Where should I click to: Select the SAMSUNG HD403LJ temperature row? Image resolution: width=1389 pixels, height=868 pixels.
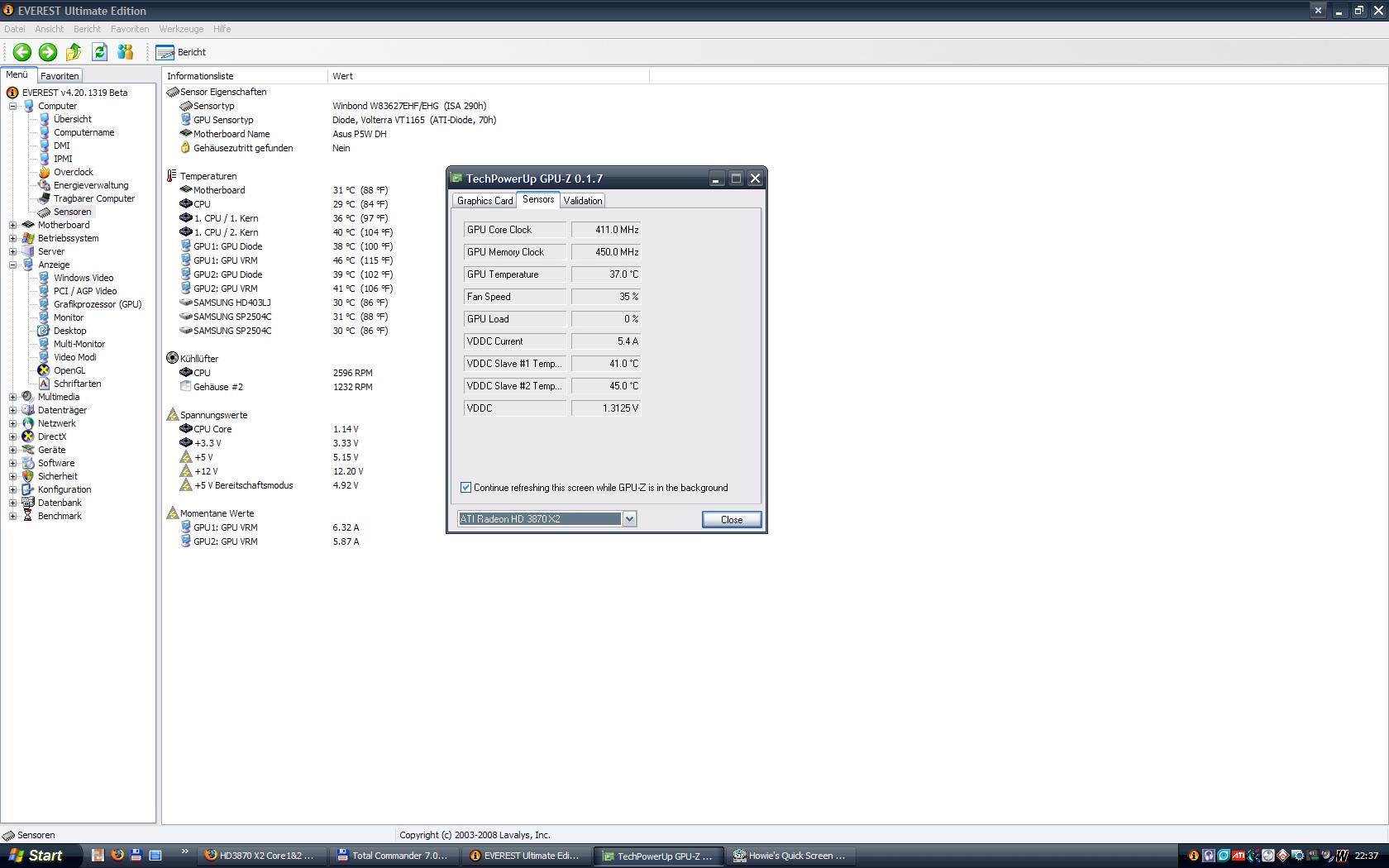click(285, 303)
